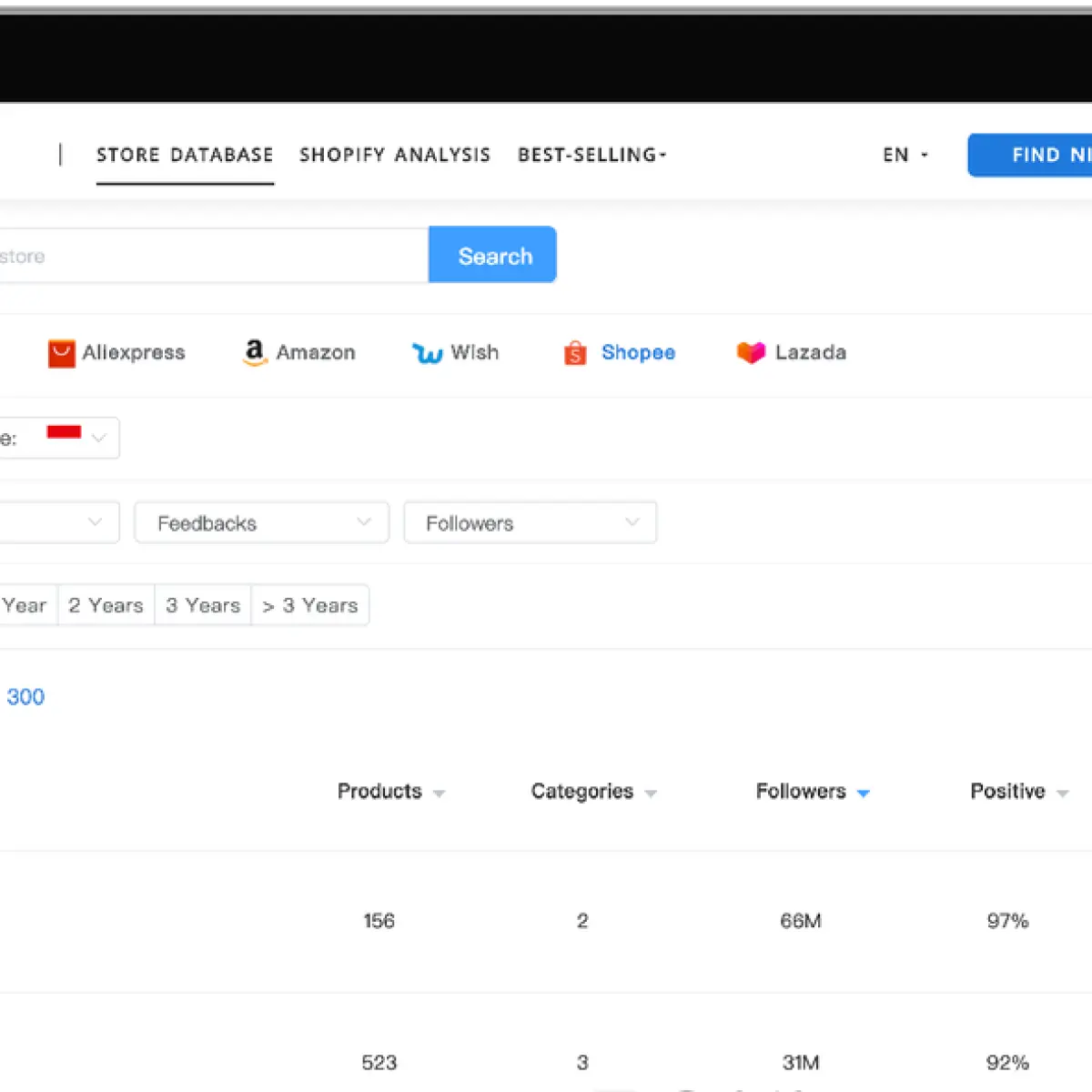1092x1092 pixels.
Task: Click the Aliexpress platform label
Action: [134, 352]
